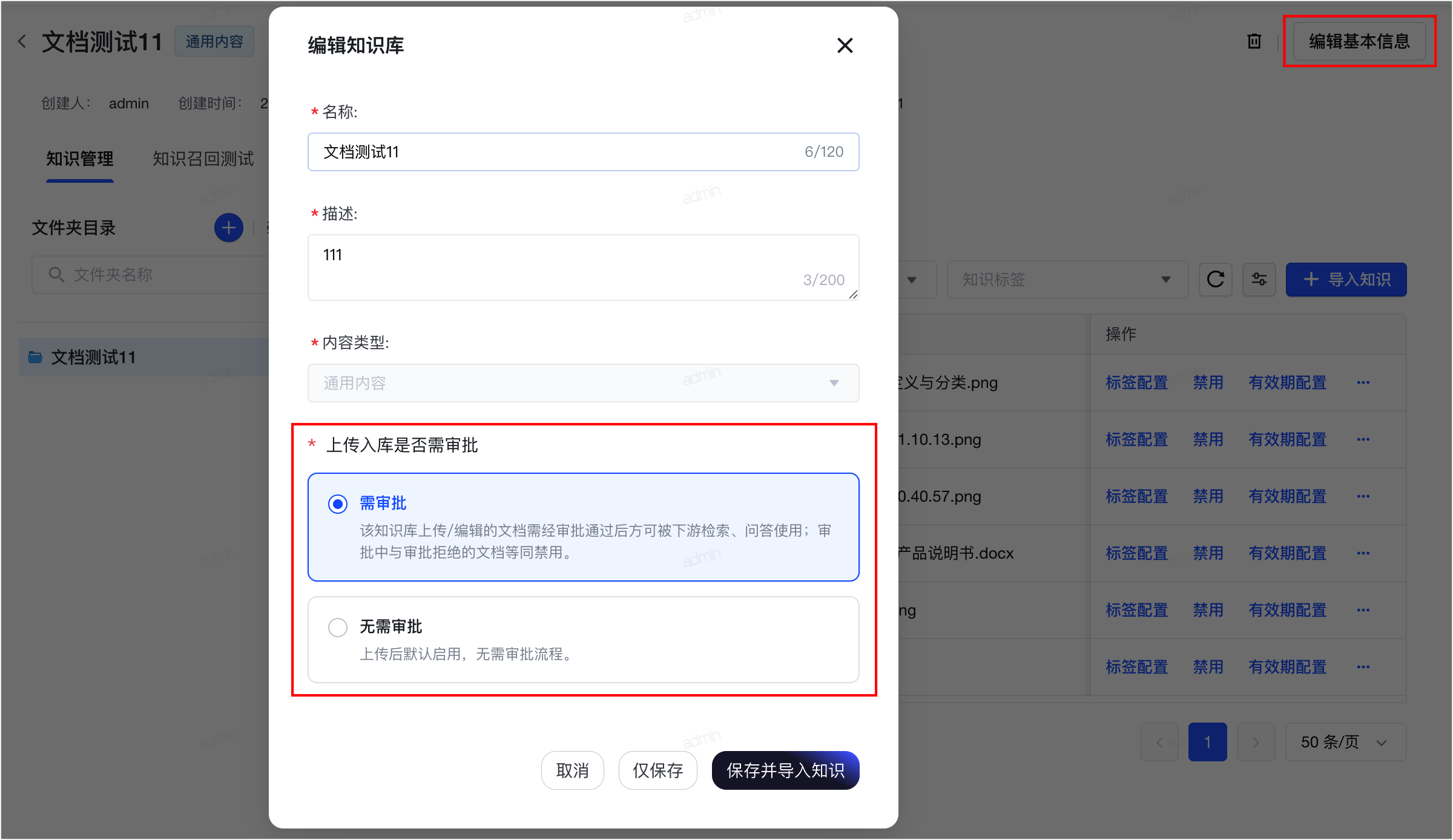Switch to the 知识召回测试 tab

[x=203, y=159]
